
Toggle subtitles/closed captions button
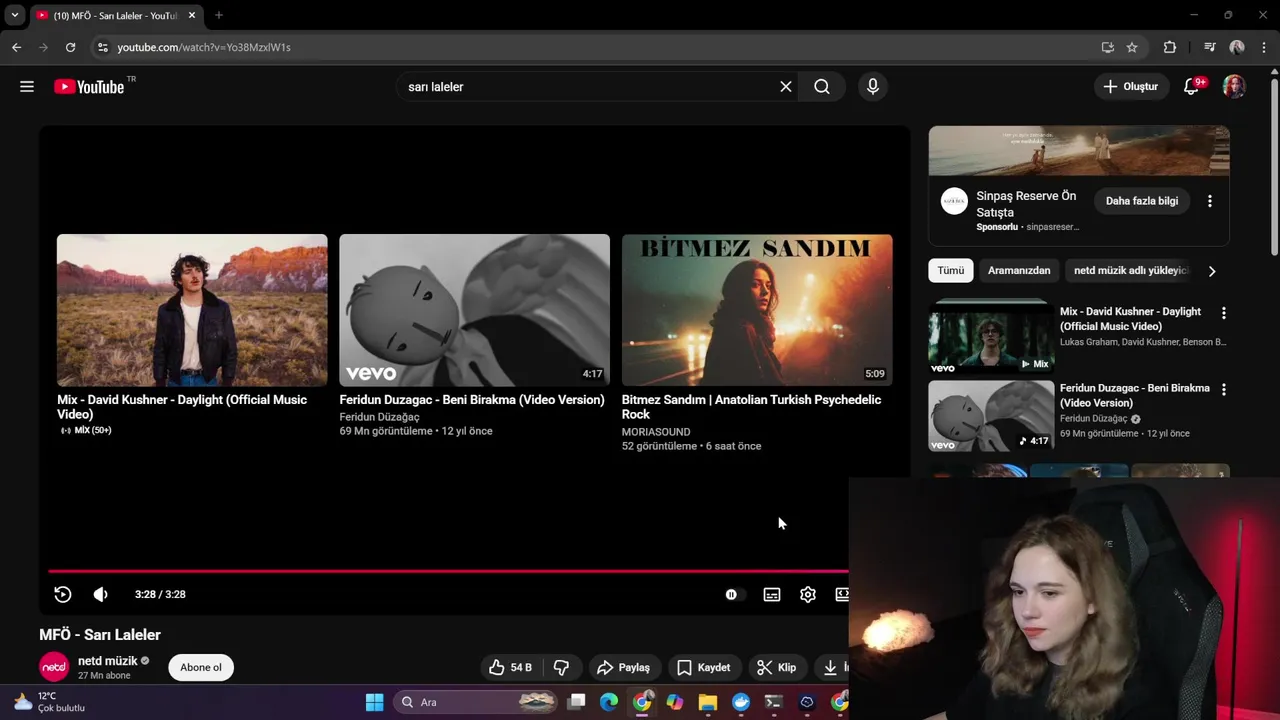coord(772,594)
